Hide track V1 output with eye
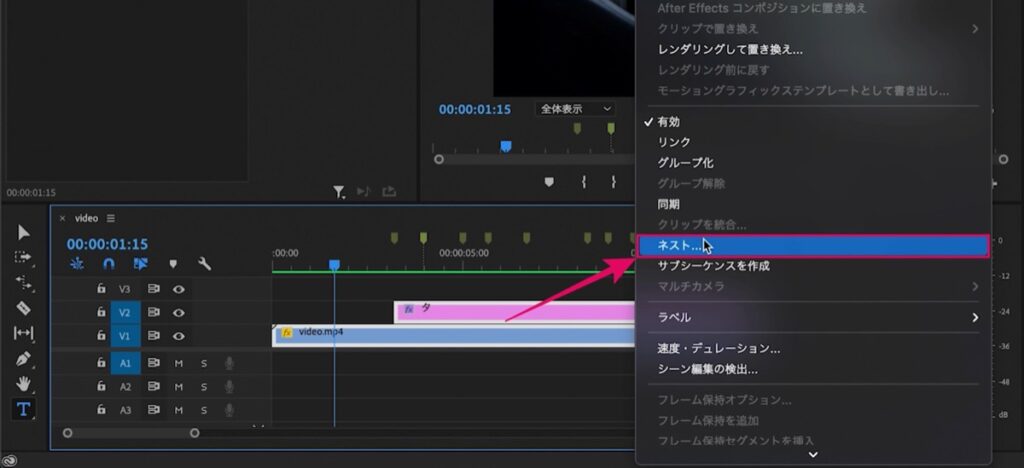 178,336
